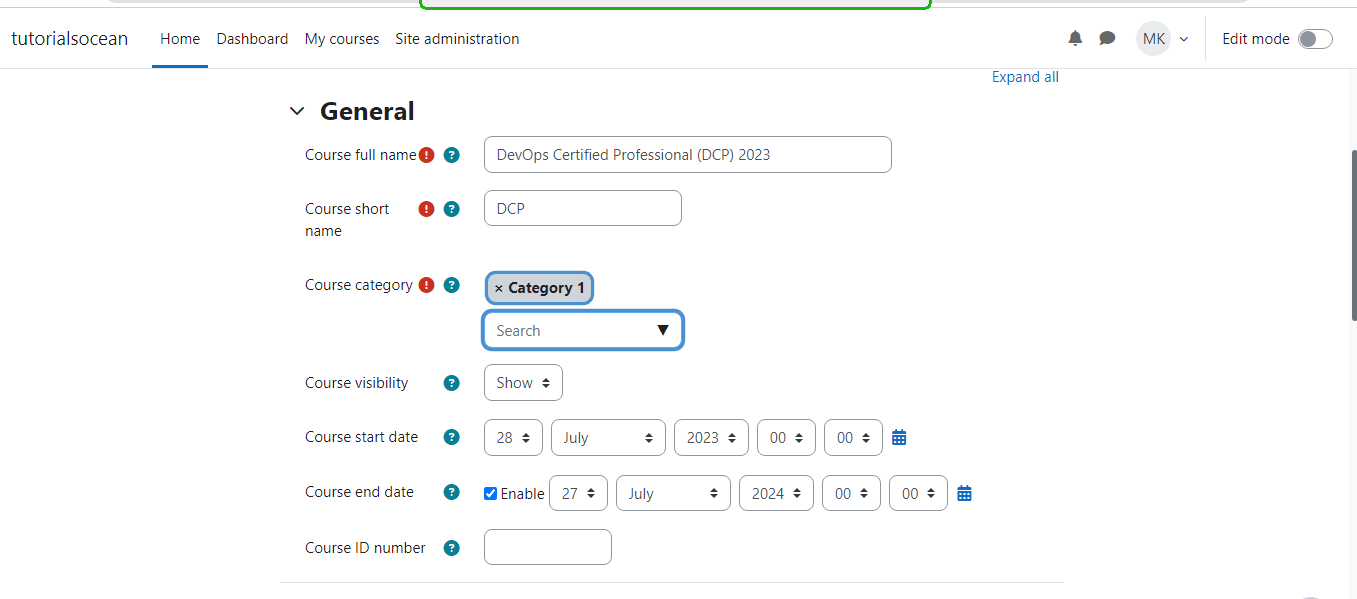Image resolution: width=1357 pixels, height=599 pixels.
Task: Open calendar picker for Course start date
Action: [x=899, y=437]
